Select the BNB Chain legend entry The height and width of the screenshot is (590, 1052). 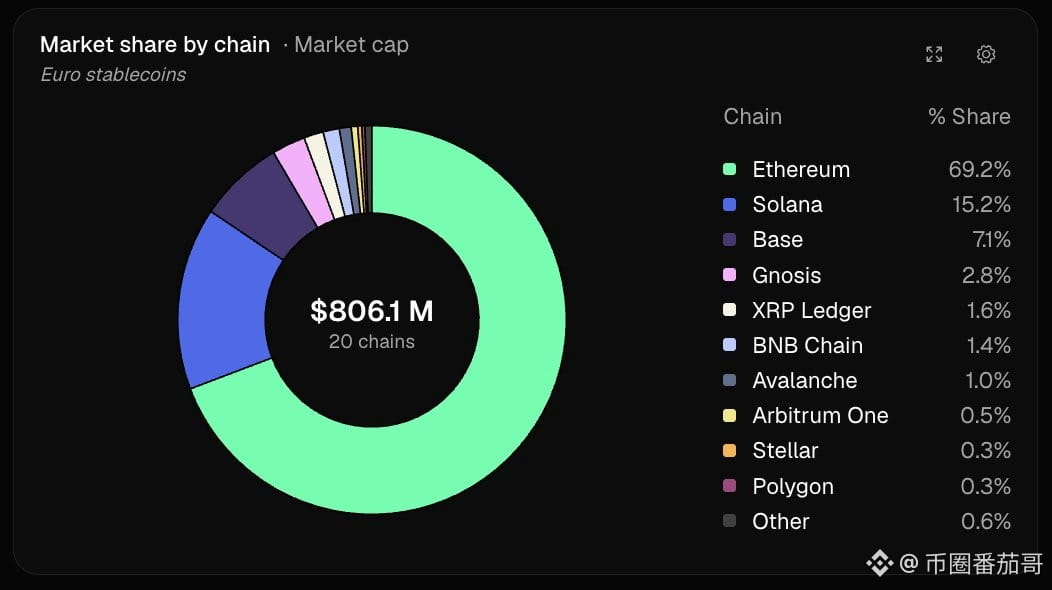(866, 345)
